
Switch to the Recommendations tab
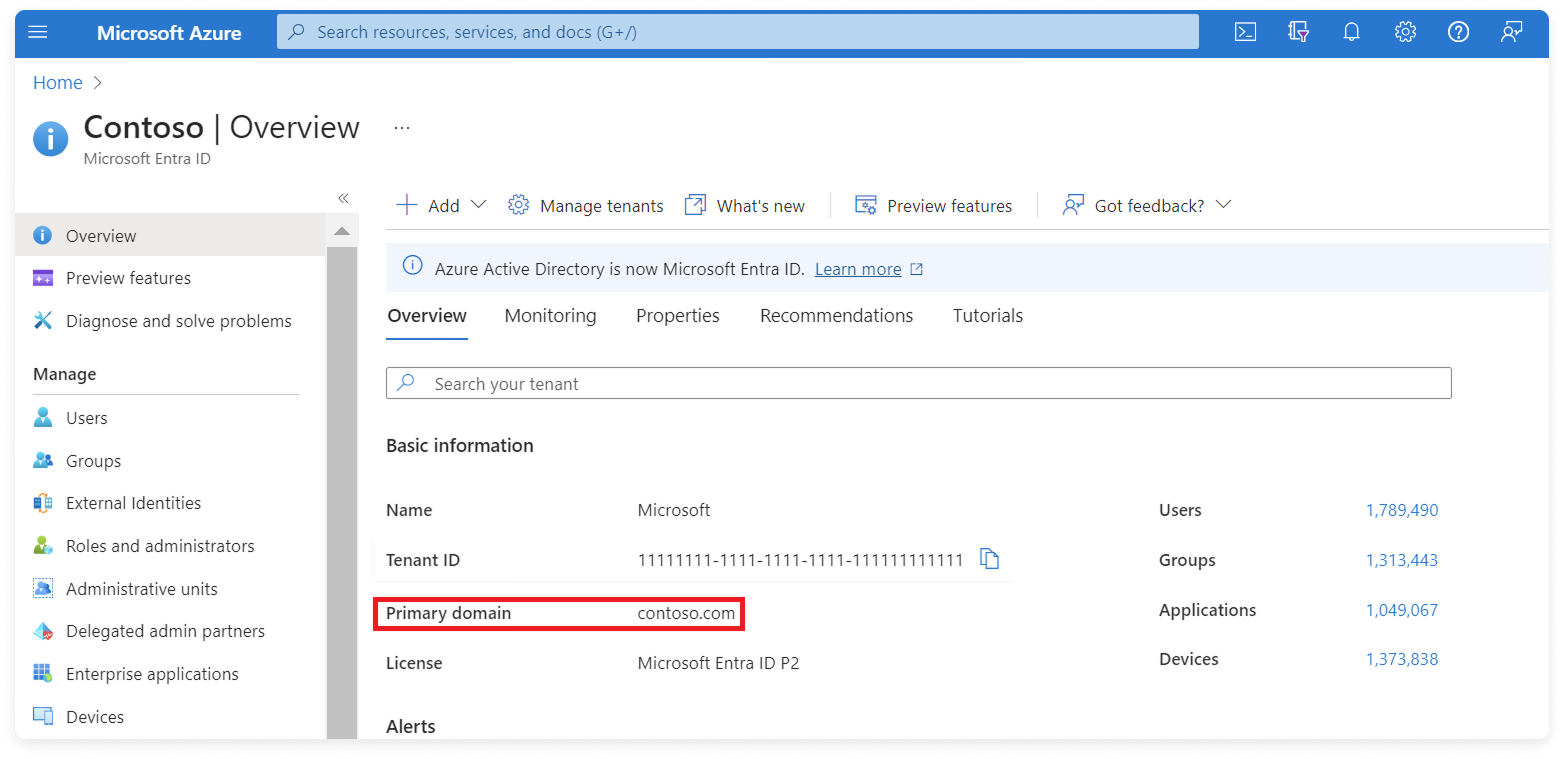[836, 316]
